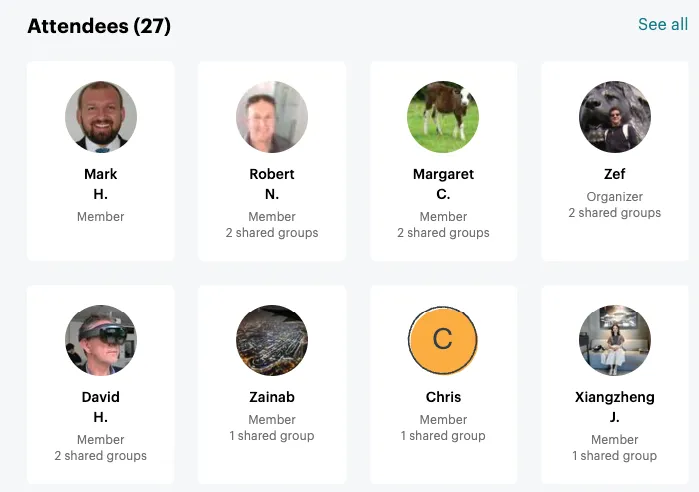Click Zef's Organizer role label

click(615, 197)
